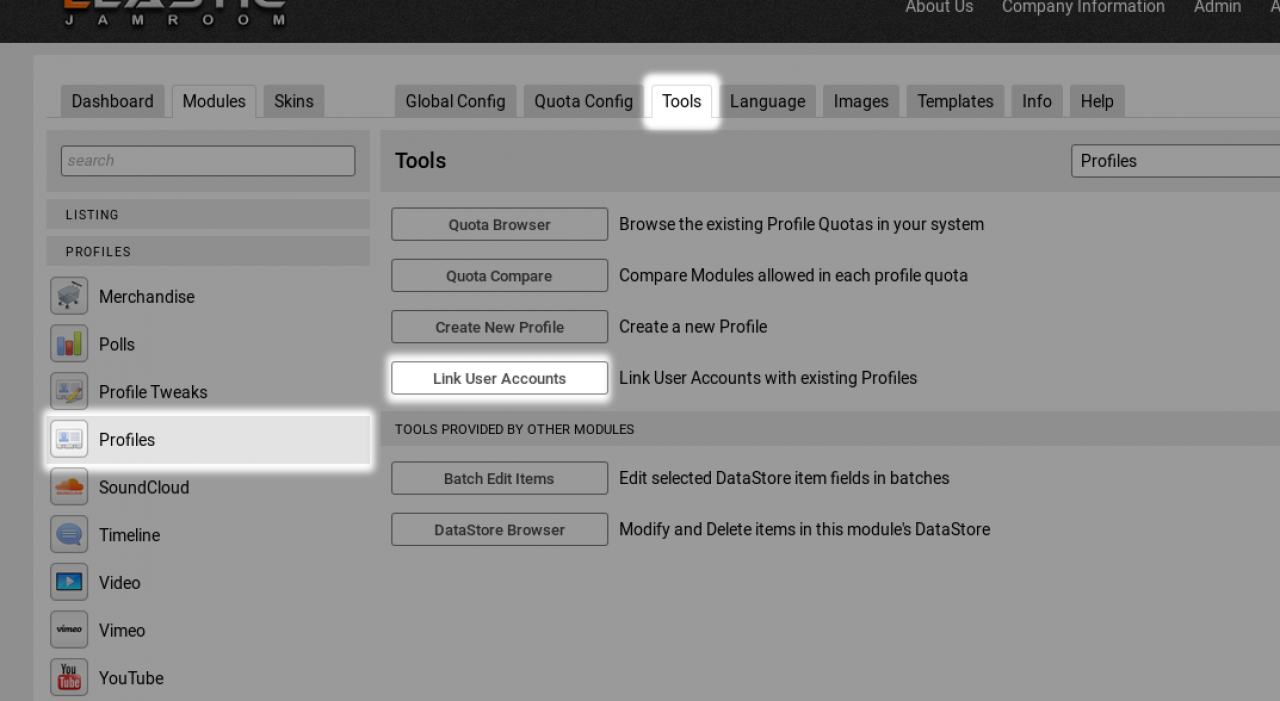1280x701 pixels.
Task: Click the Profile Tweaks module icon
Action: click(69, 392)
